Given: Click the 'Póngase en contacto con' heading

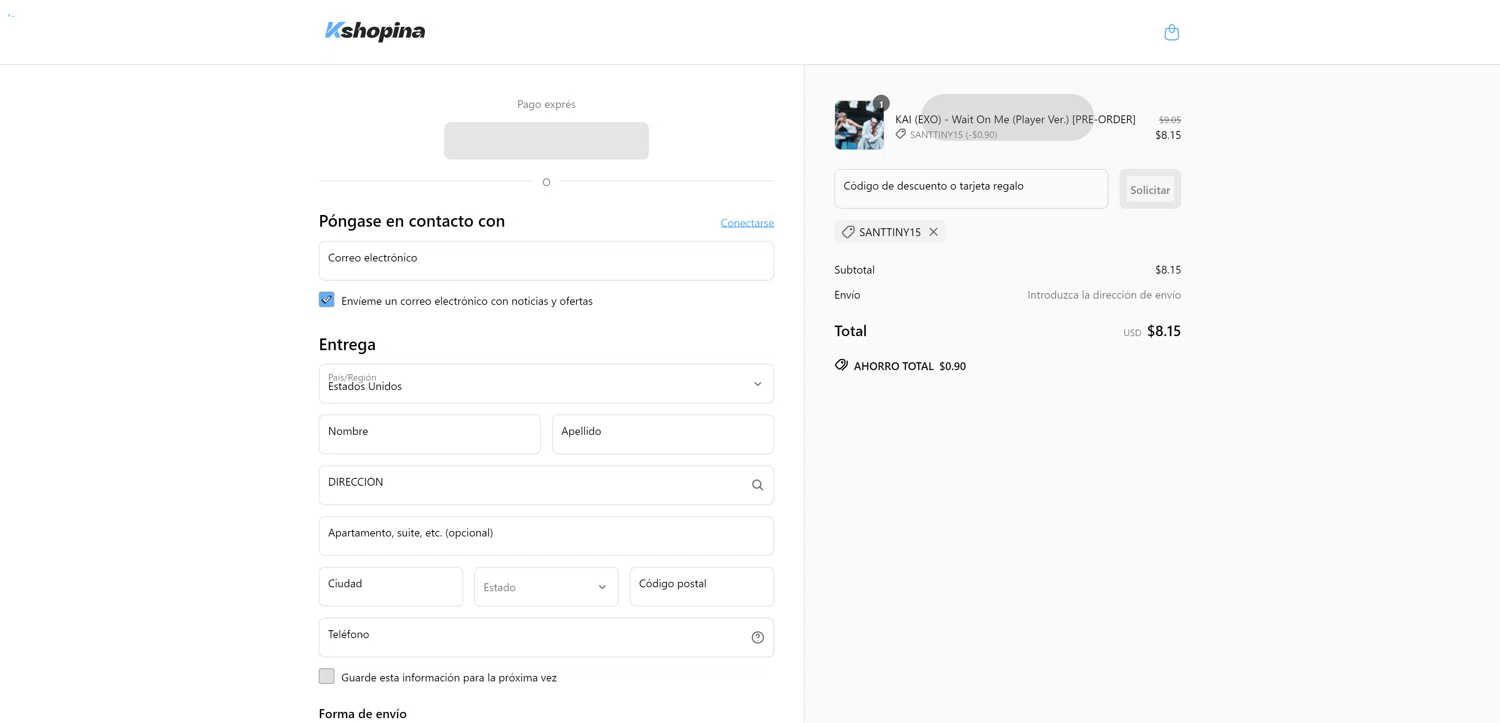Looking at the screenshot, I should click(x=412, y=221).
